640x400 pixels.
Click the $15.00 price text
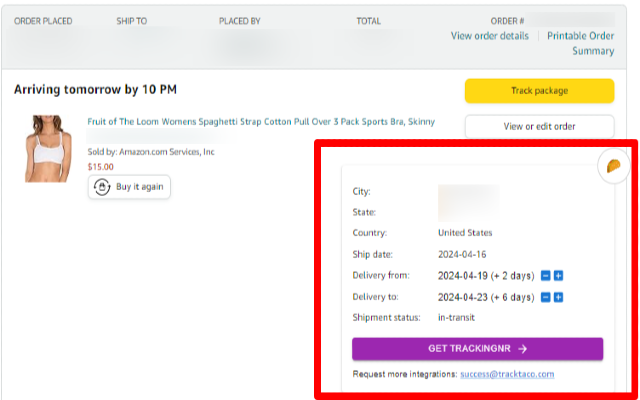tap(100, 167)
